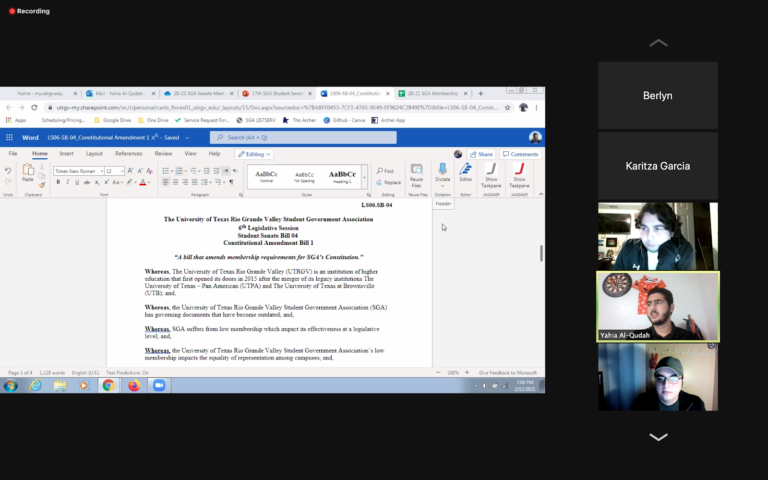Click Replace in the Editing group
The image size is (768, 480).
click(389, 182)
